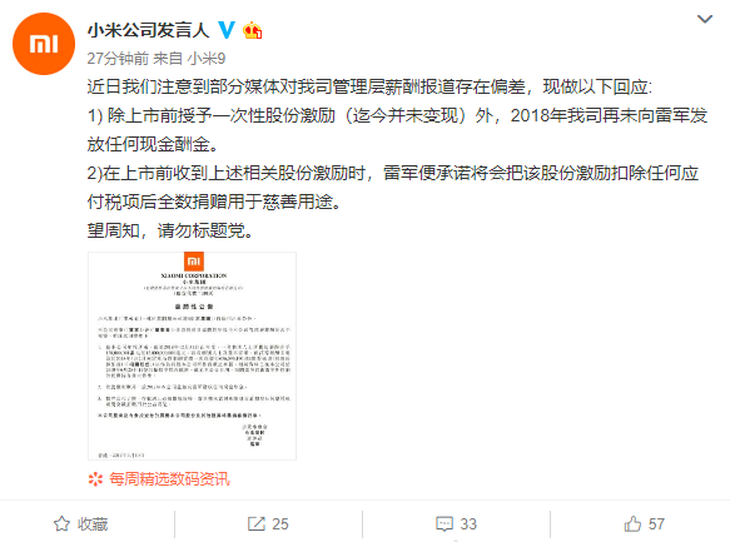Click the star favorite icon

(61, 524)
